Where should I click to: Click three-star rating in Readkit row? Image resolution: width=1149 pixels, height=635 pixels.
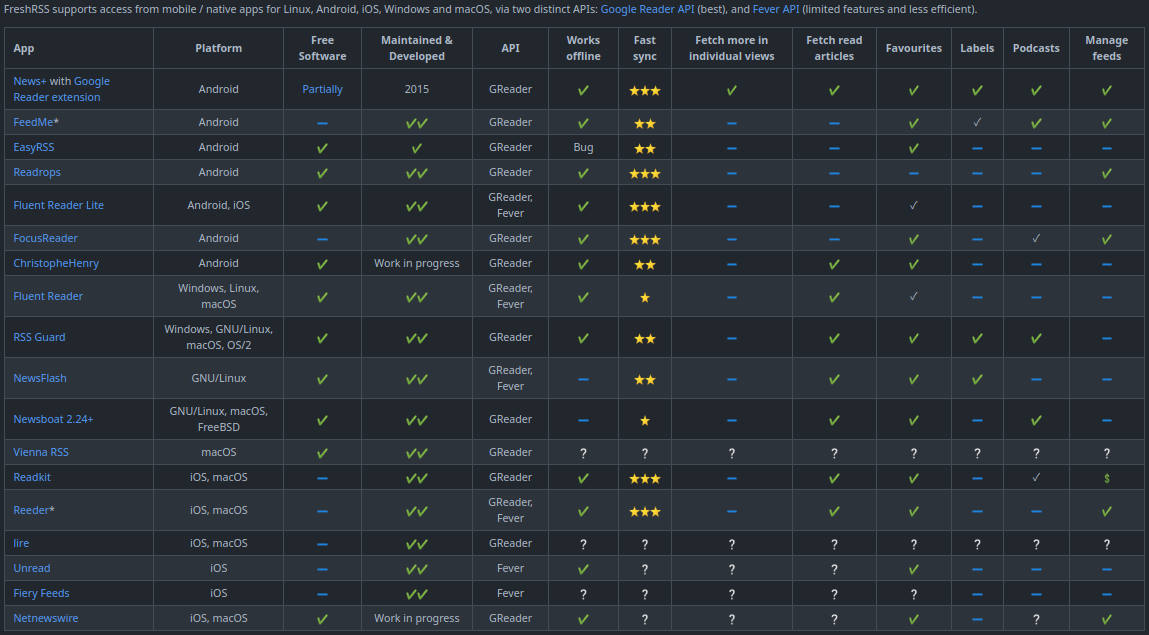tap(645, 478)
